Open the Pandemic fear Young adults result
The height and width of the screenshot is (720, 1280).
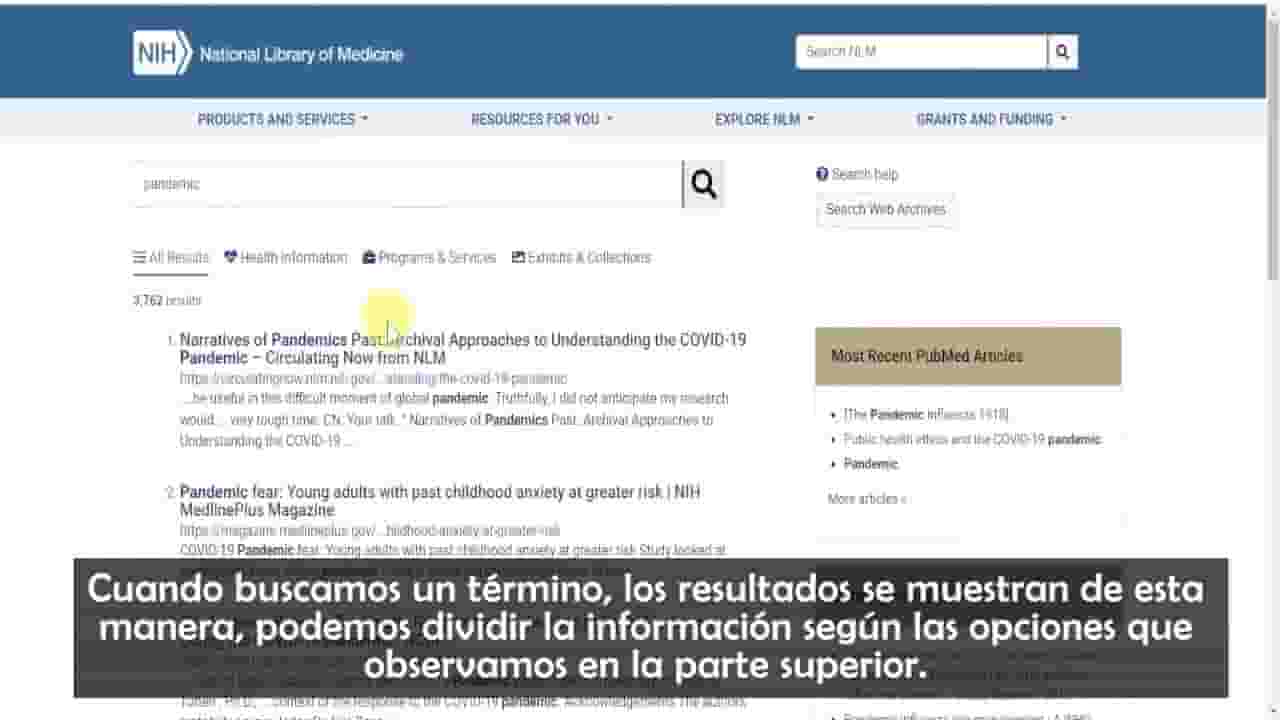[440, 501]
